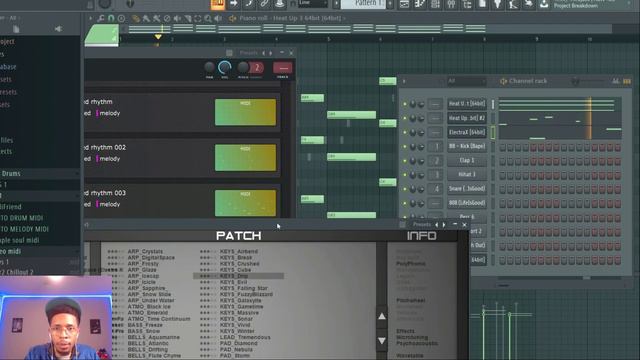The width and height of the screenshot is (640, 360).
Task: Open Channel rack graph editor icon
Action: click(616, 81)
